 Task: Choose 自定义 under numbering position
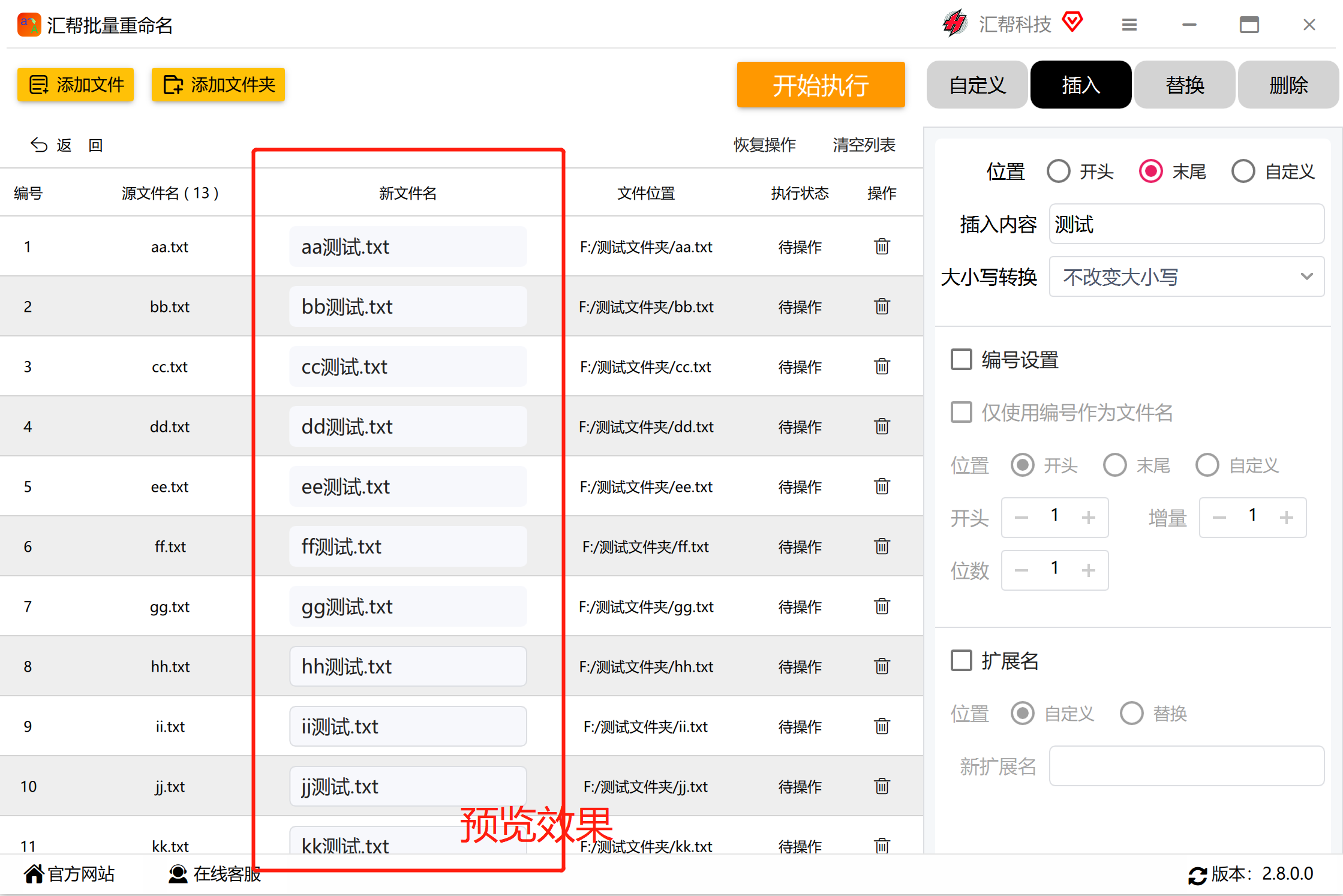tap(1207, 465)
